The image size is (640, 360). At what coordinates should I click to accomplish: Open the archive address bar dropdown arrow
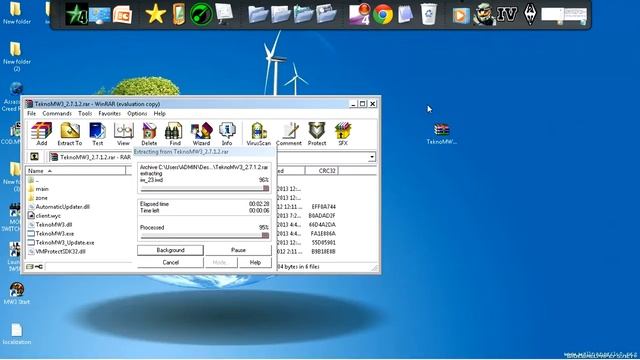372,157
